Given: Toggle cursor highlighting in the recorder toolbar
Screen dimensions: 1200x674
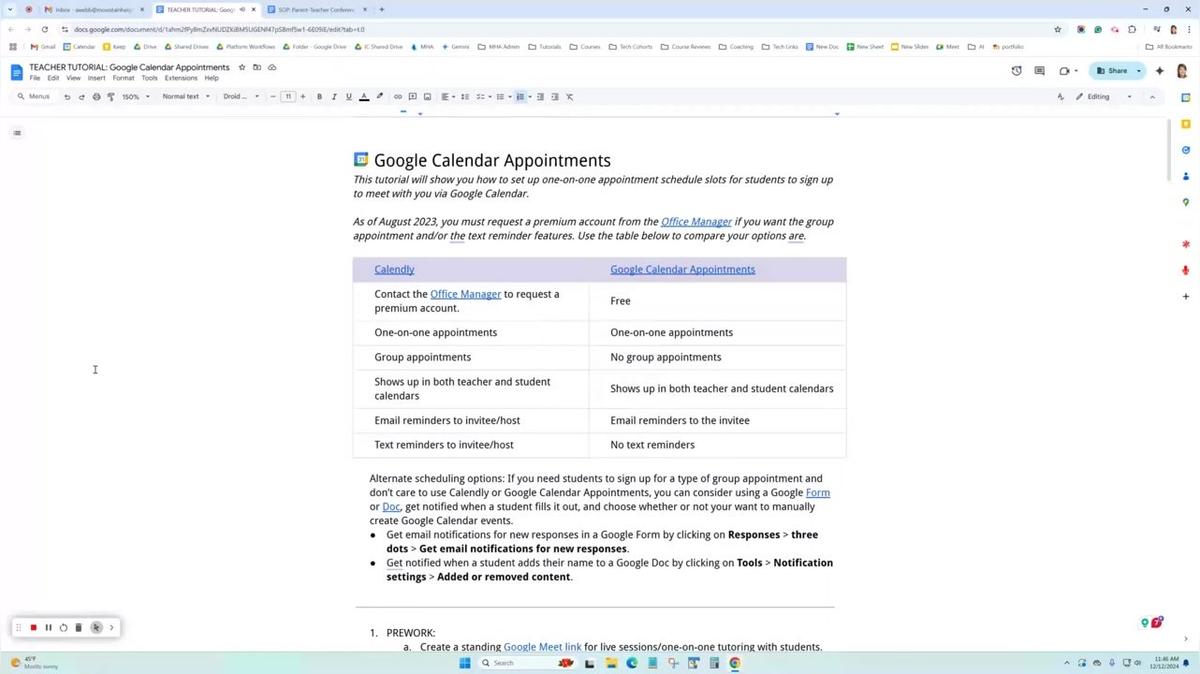Looking at the screenshot, I should tap(96, 627).
